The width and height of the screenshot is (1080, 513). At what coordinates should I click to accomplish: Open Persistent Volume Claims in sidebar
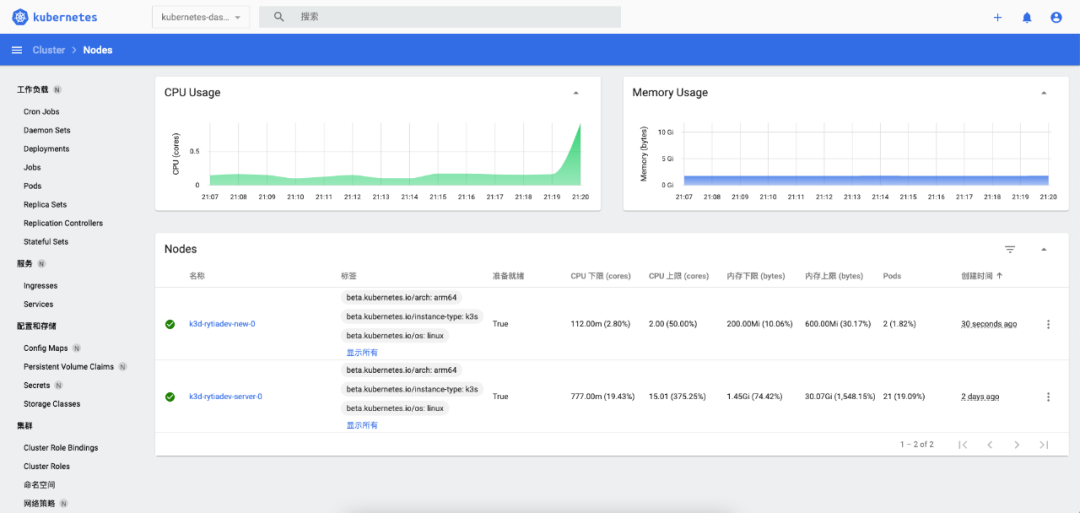pyautogui.click(x=68, y=367)
